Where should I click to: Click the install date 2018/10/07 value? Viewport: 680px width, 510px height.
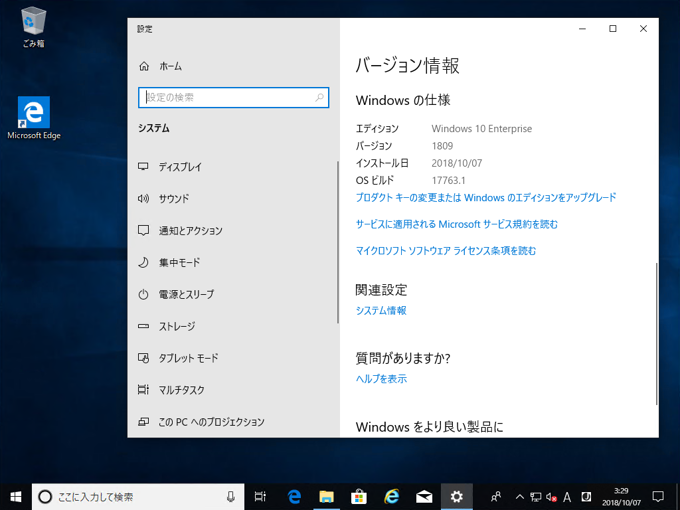(456, 163)
